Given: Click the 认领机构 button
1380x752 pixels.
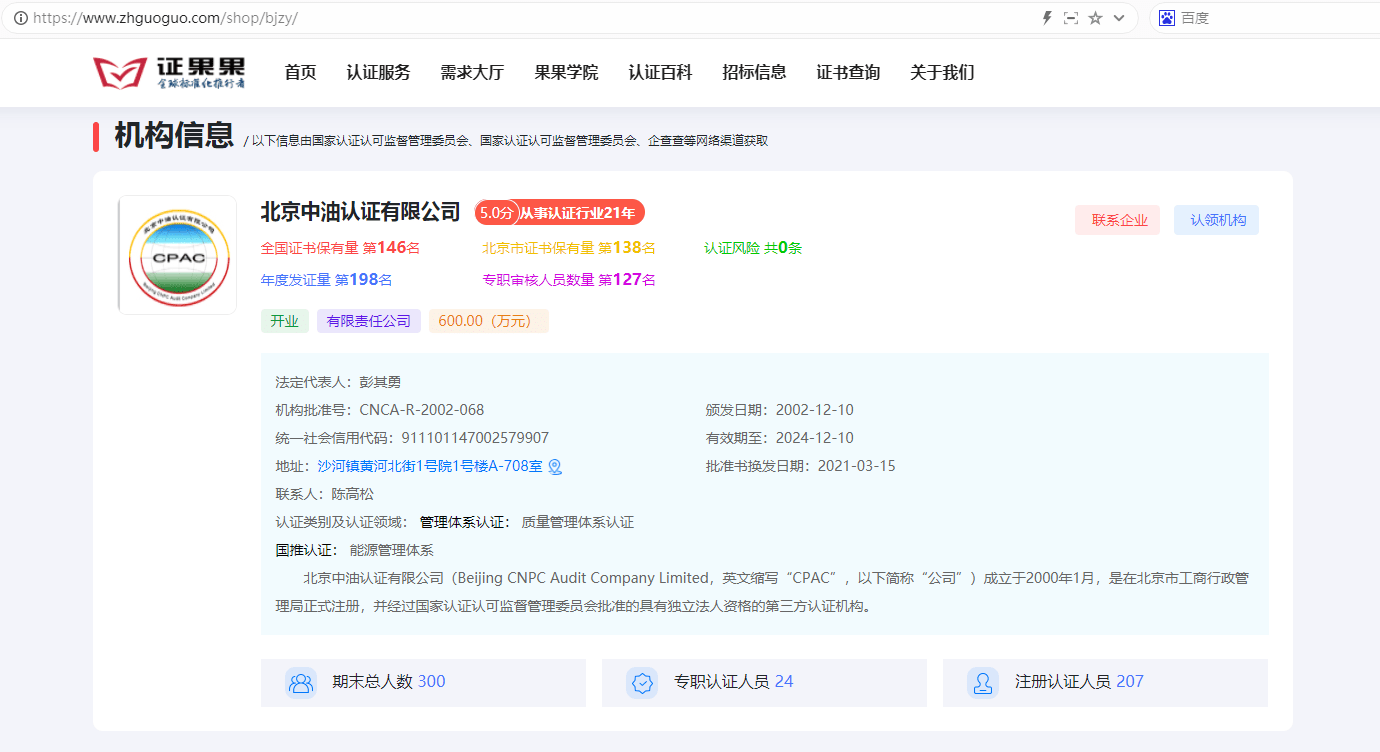Looking at the screenshot, I should (1216, 220).
